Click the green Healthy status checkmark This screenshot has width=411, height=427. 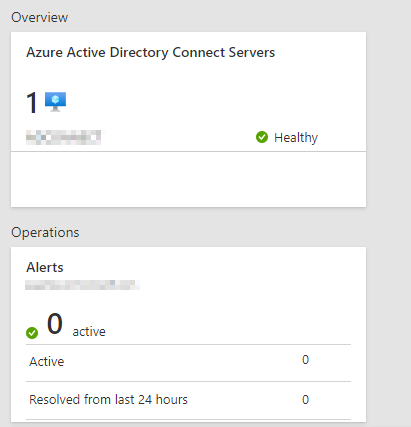[x=262, y=137]
